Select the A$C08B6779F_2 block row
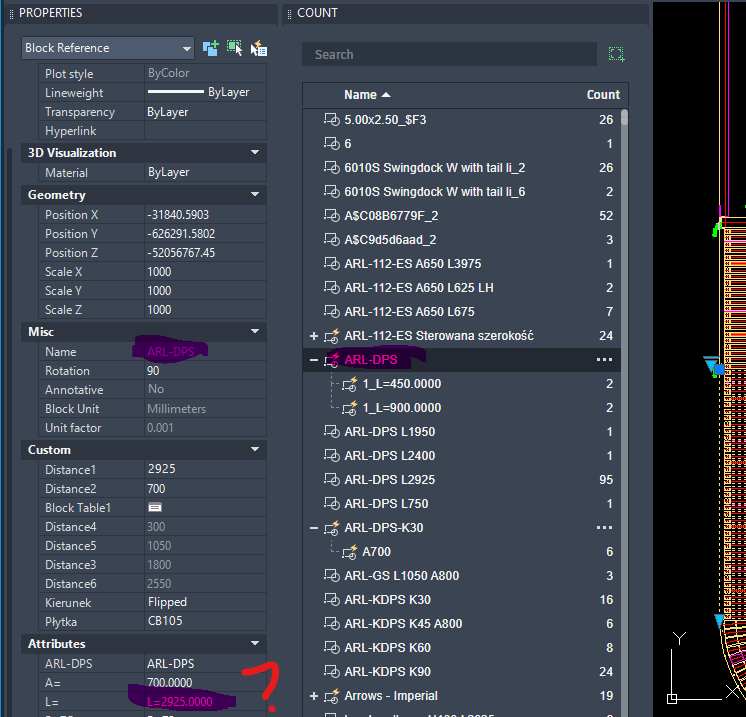 461,216
